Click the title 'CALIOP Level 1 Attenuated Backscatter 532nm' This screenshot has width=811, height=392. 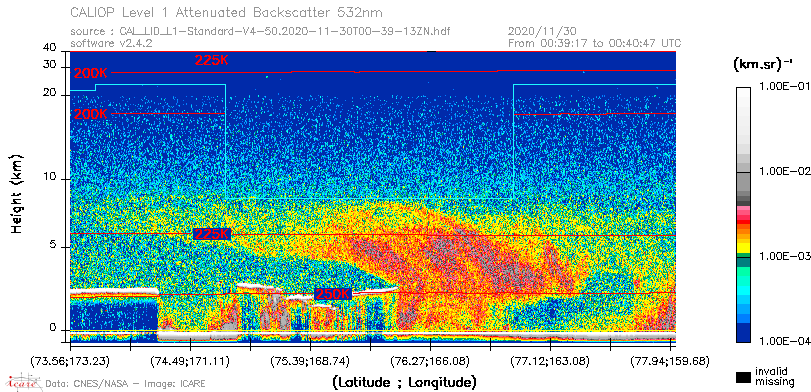[227, 12]
